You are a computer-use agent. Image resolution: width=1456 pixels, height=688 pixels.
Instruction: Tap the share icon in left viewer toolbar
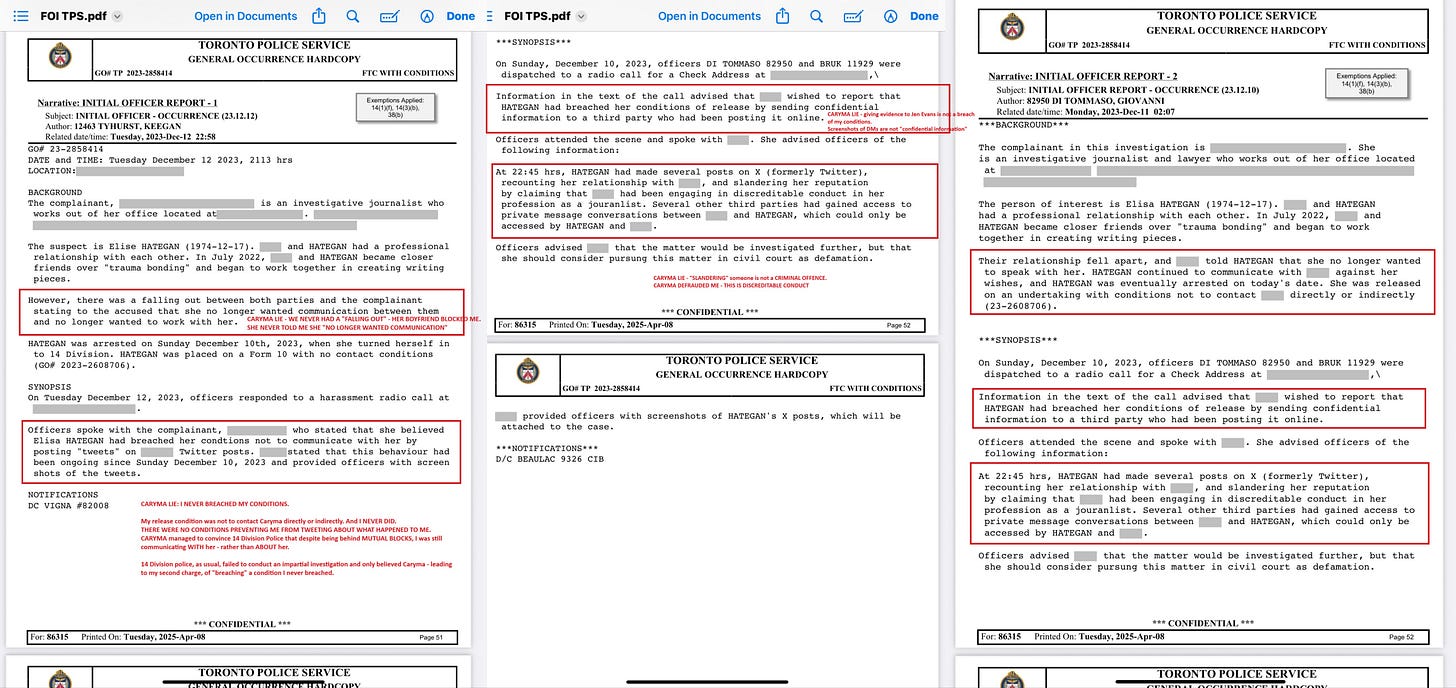pos(320,16)
